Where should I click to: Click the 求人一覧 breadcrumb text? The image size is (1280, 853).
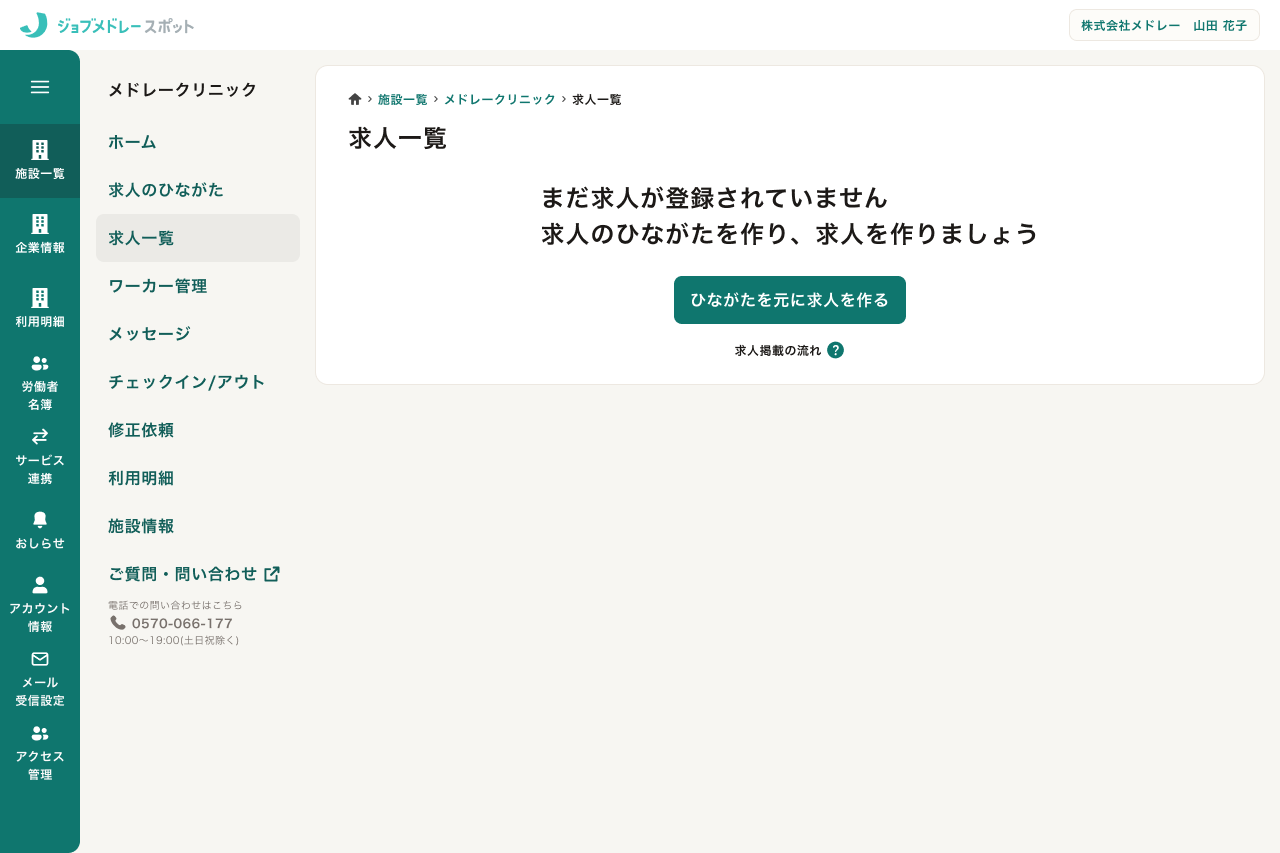pyautogui.click(x=597, y=99)
